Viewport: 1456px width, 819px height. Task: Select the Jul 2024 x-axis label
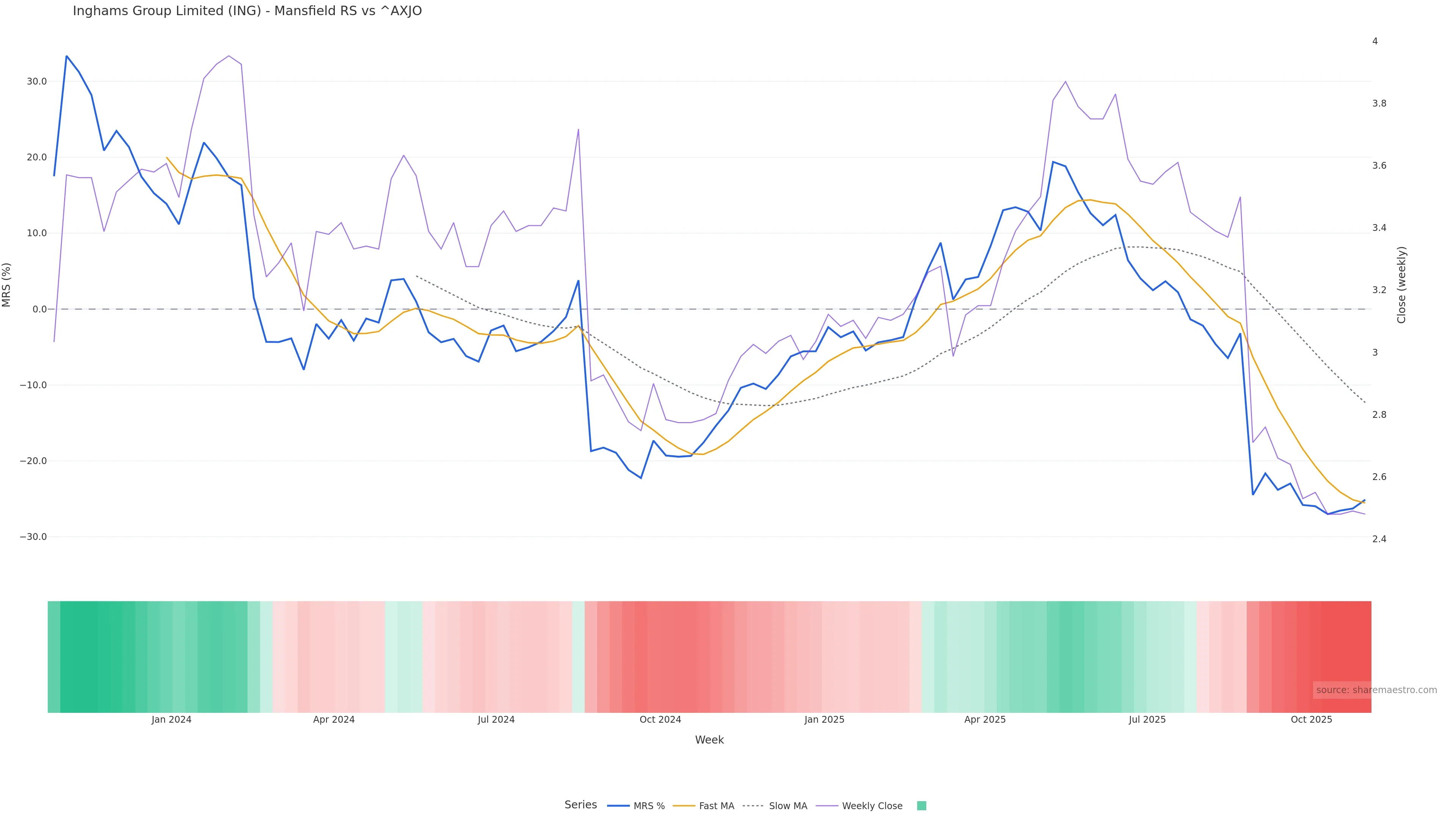click(496, 720)
